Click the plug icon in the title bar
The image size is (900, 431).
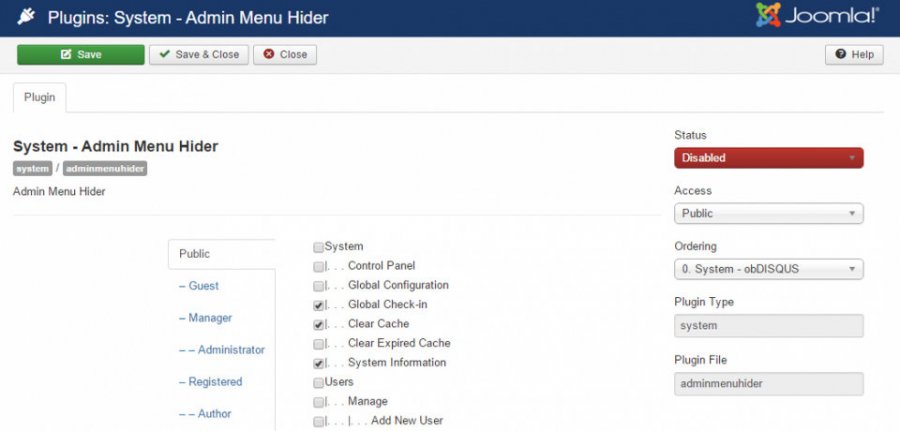pos(28,17)
